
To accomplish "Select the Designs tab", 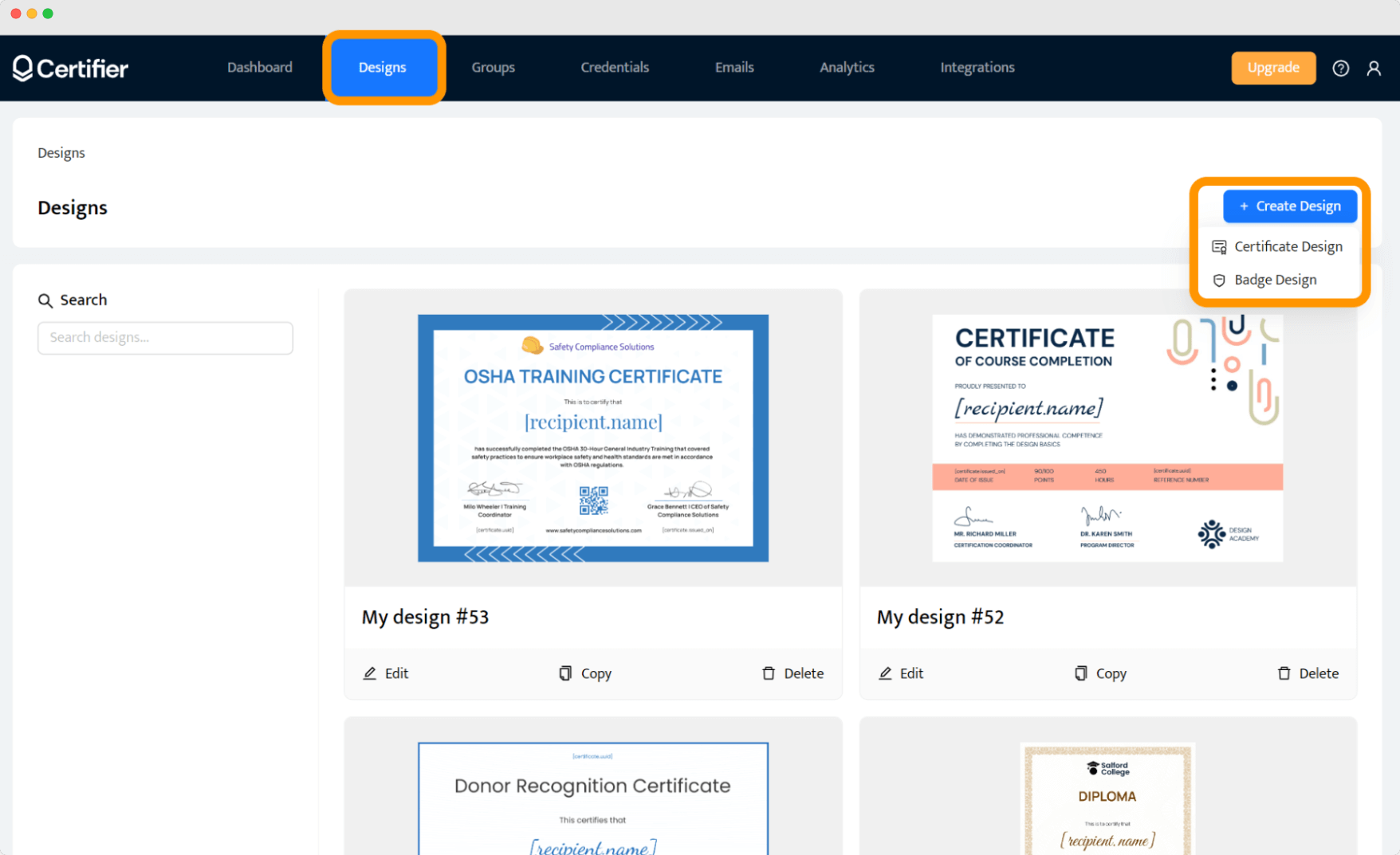I will [383, 68].
